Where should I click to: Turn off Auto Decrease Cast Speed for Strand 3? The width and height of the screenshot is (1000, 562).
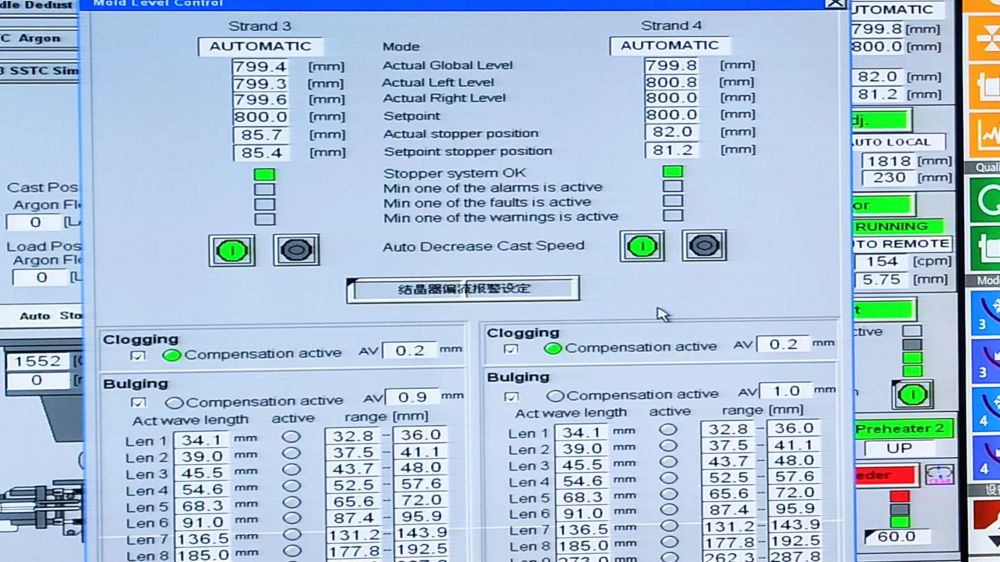(x=297, y=249)
